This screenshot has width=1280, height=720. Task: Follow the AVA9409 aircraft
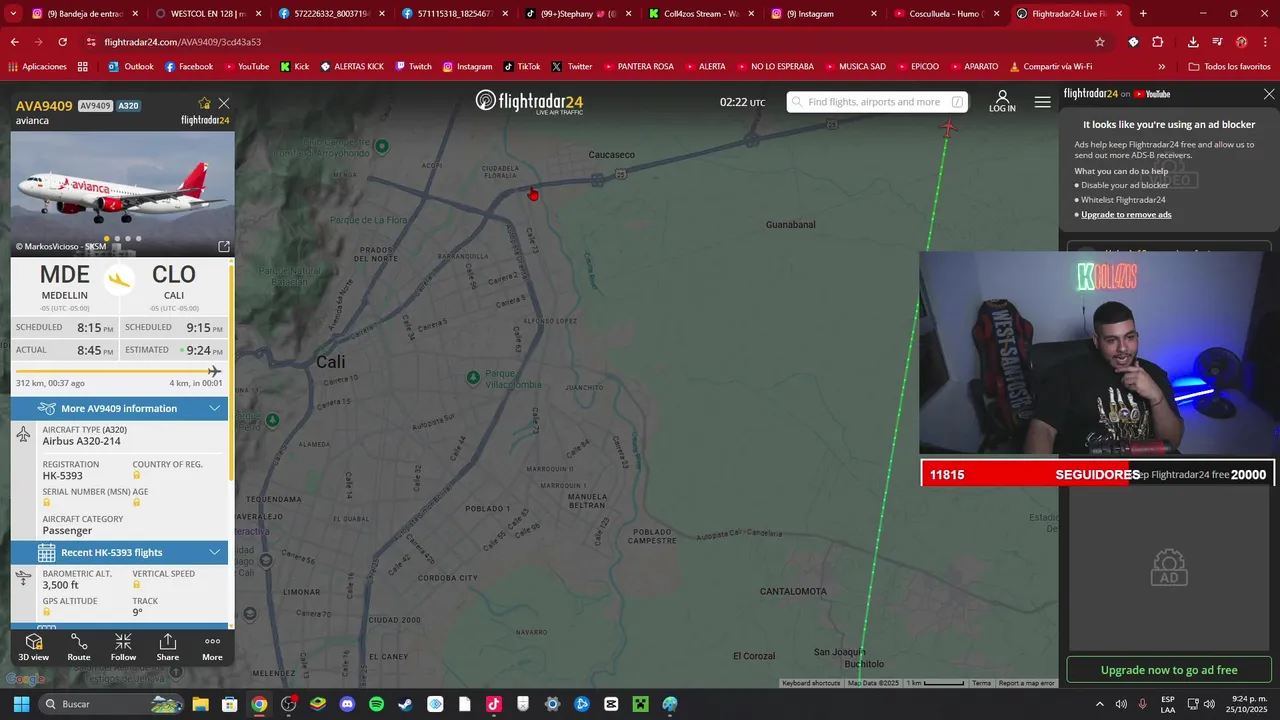coord(123,647)
